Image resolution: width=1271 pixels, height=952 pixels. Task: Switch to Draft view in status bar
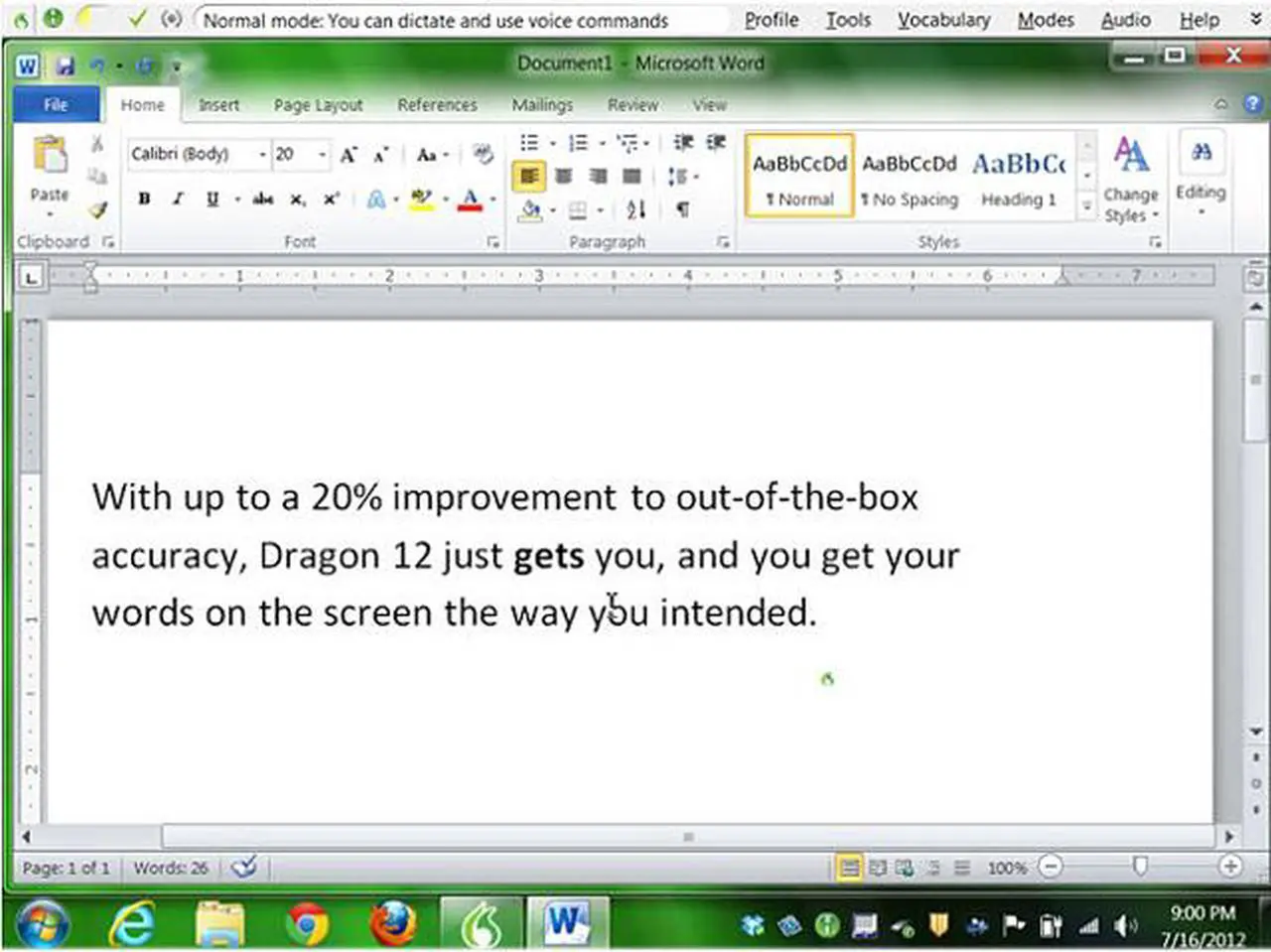(x=961, y=868)
